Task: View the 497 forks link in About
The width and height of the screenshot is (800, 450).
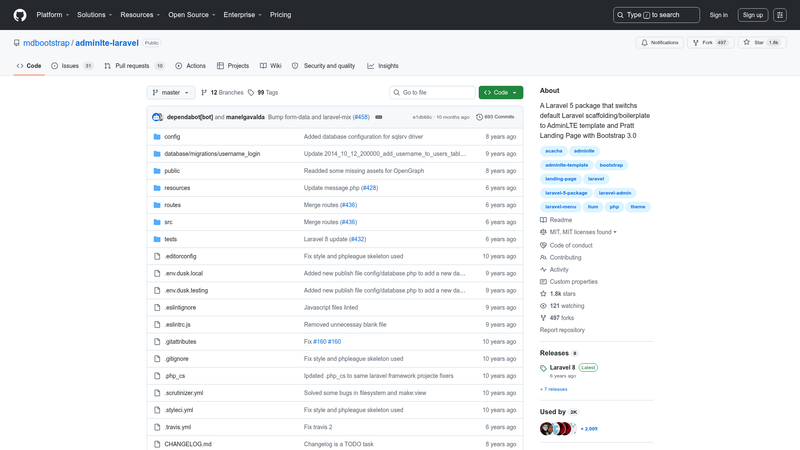Action: (x=557, y=318)
